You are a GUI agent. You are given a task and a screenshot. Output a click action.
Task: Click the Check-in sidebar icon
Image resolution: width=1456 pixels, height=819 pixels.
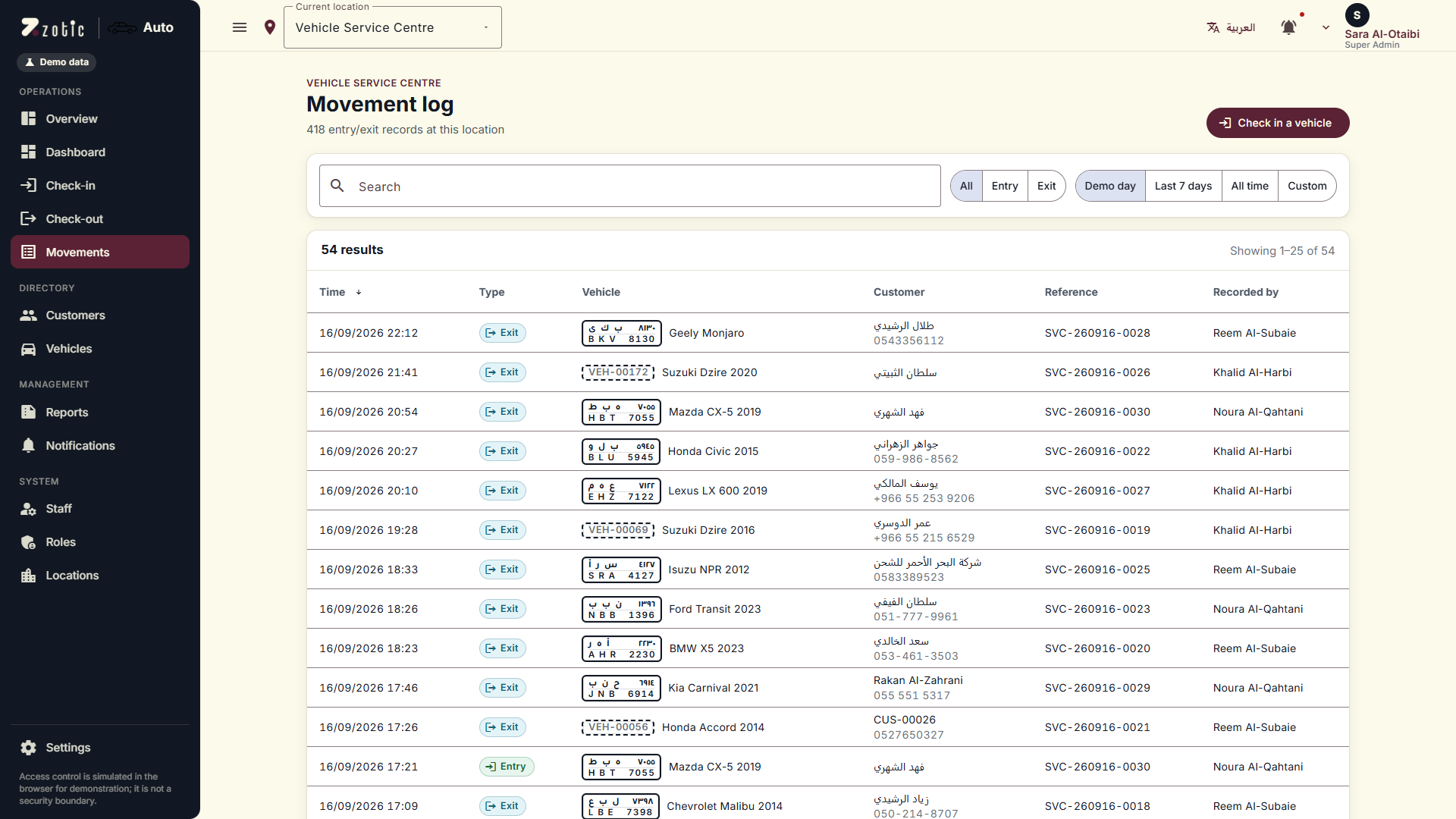(29, 185)
